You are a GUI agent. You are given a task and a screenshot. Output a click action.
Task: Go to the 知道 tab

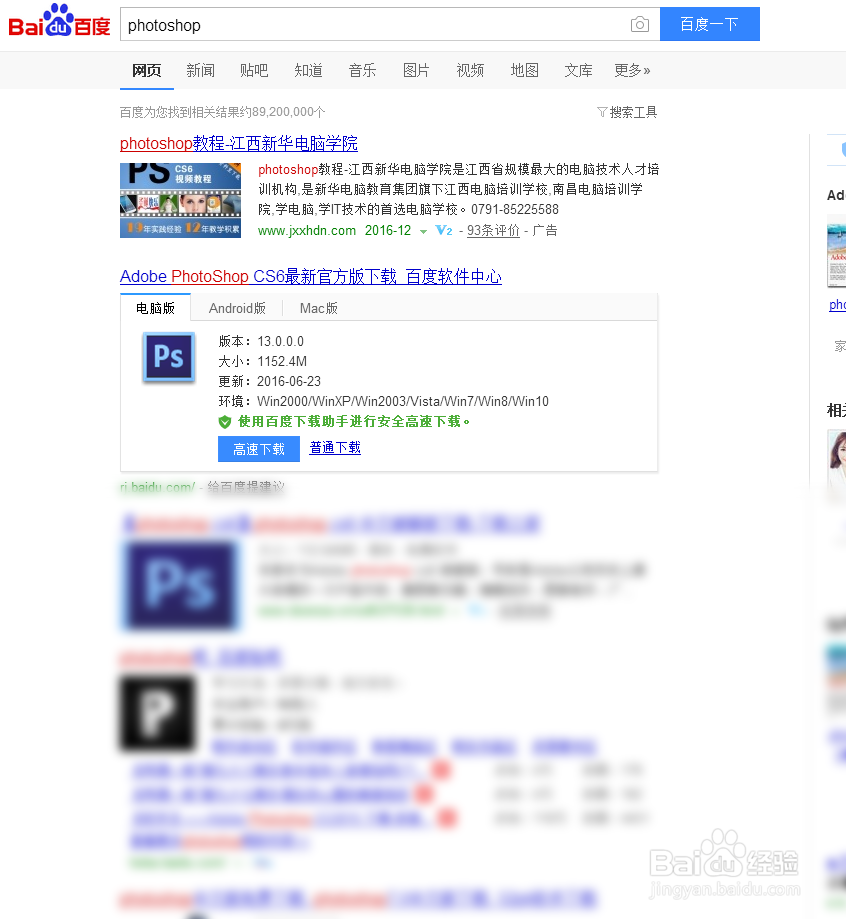(x=308, y=71)
